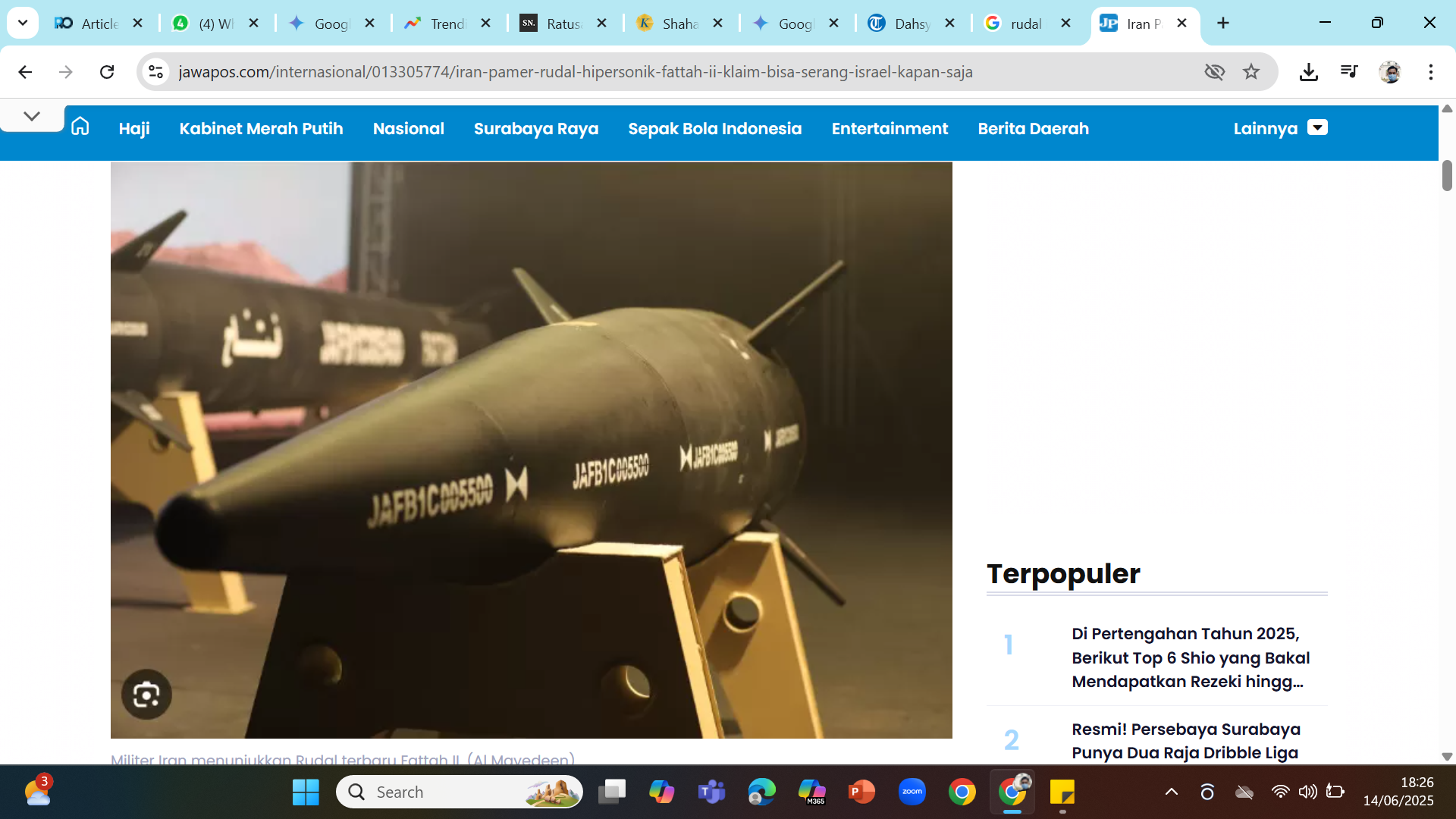Click the jawapos.com URL address bar
Image resolution: width=1456 pixels, height=819 pixels.
[x=576, y=72]
